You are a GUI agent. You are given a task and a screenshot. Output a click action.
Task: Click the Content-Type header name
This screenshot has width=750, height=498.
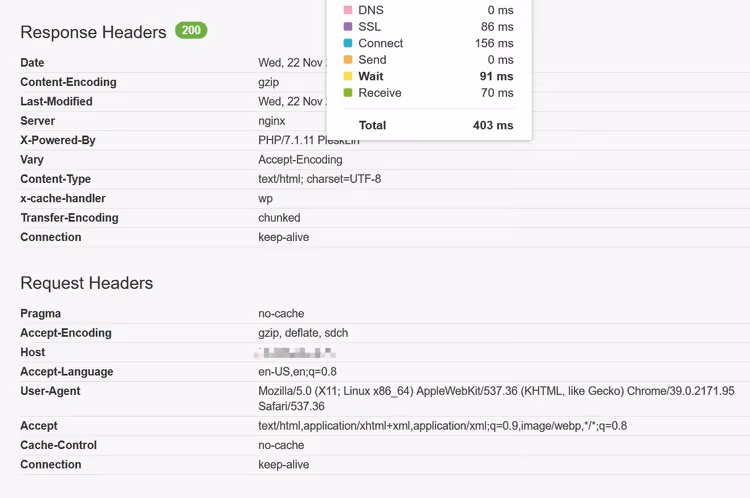pos(55,179)
